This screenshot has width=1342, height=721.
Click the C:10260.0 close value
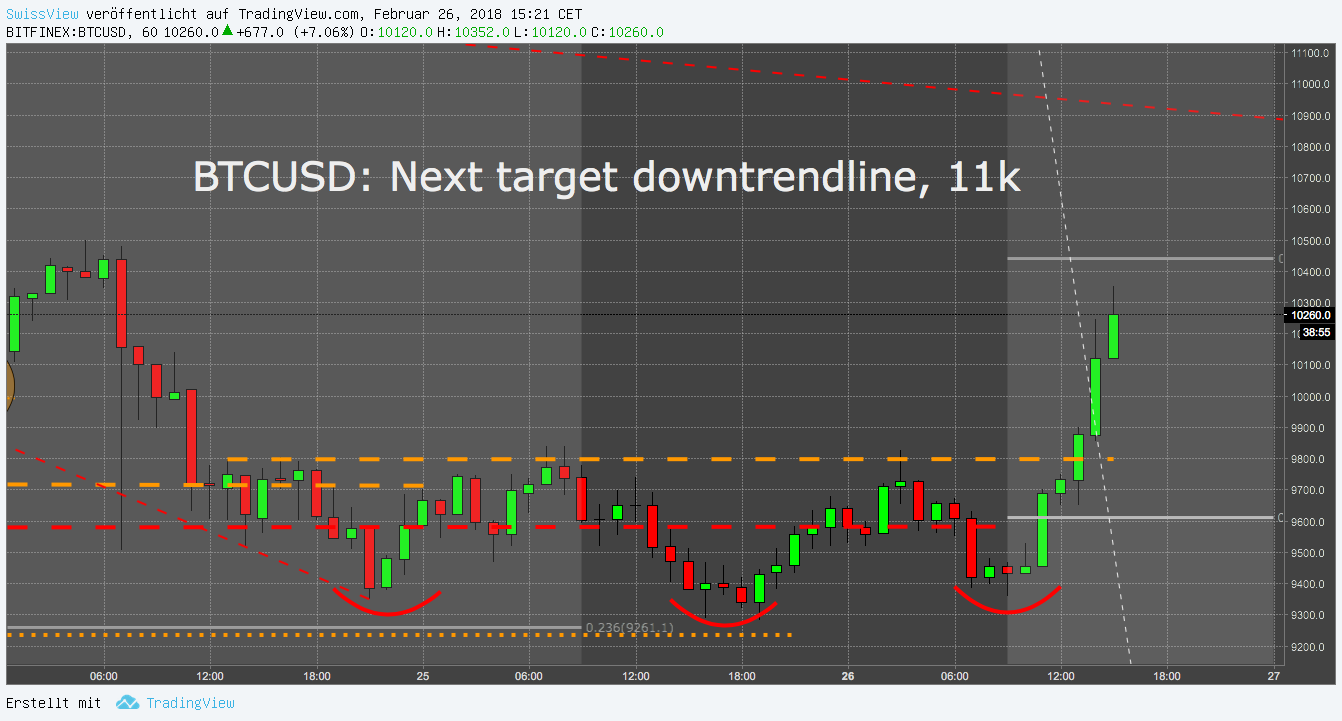coord(628,32)
